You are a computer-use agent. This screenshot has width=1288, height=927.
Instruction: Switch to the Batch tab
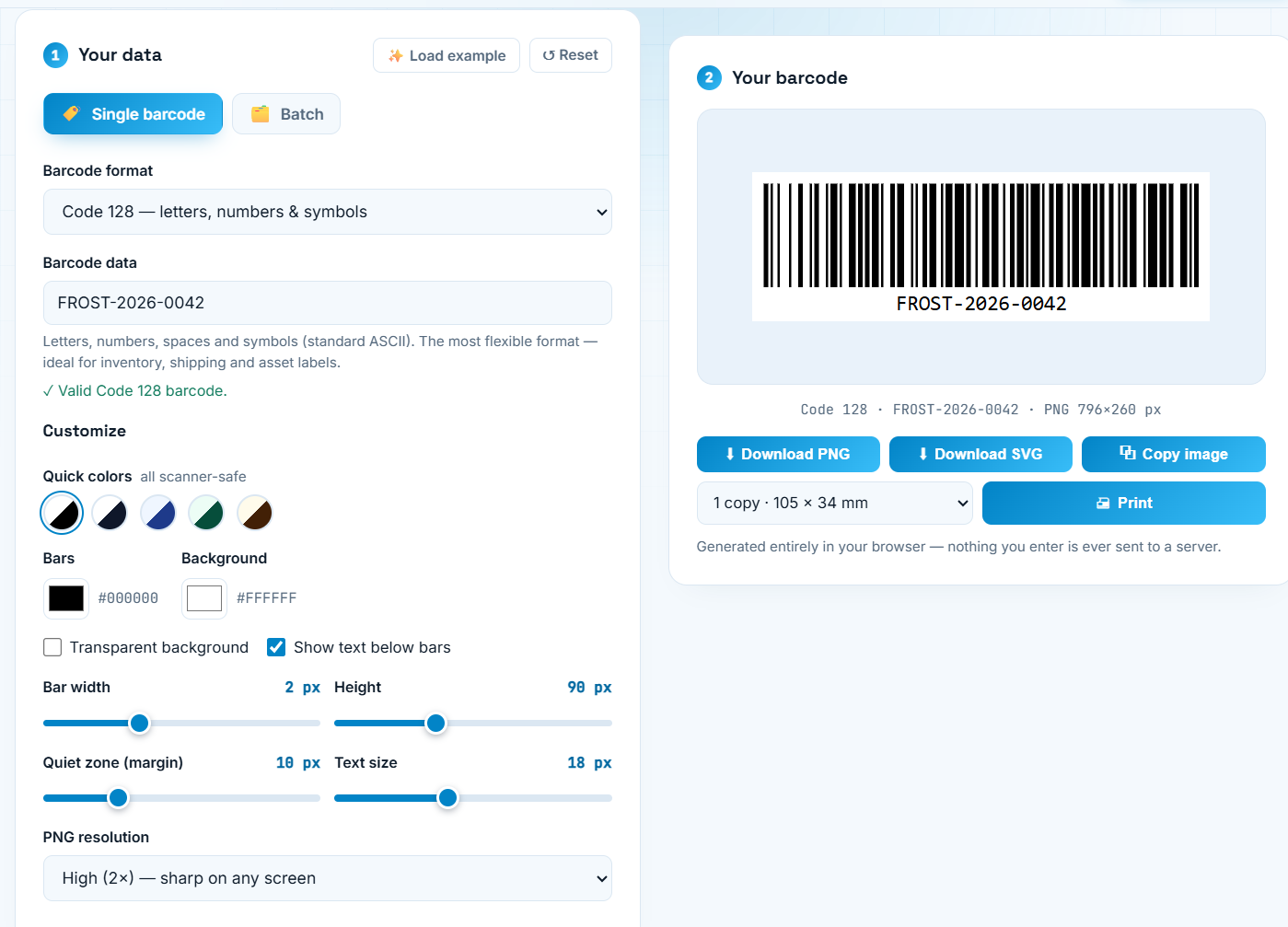tap(286, 114)
